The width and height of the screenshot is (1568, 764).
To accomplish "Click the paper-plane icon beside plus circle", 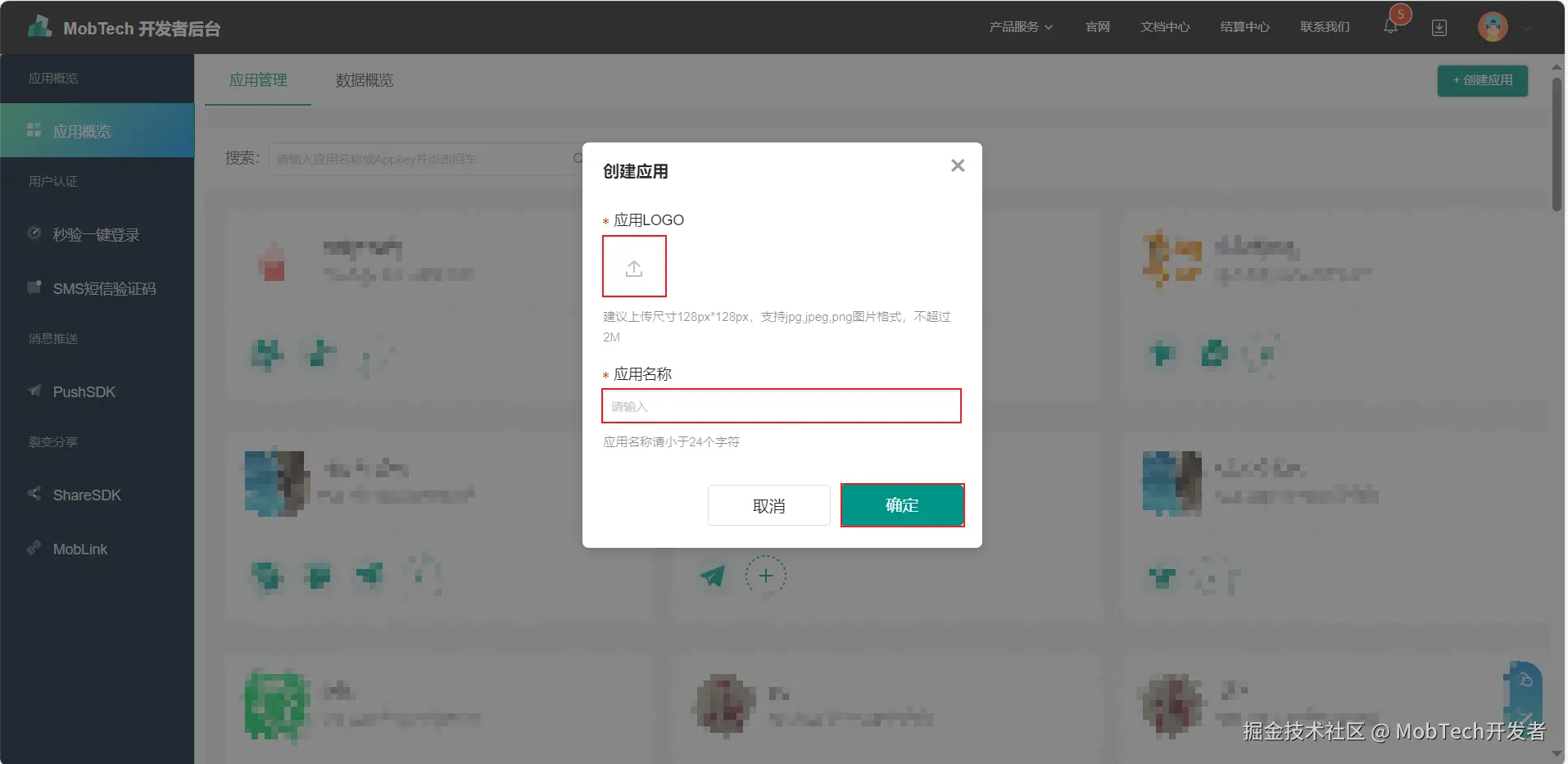I will coord(713,576).
